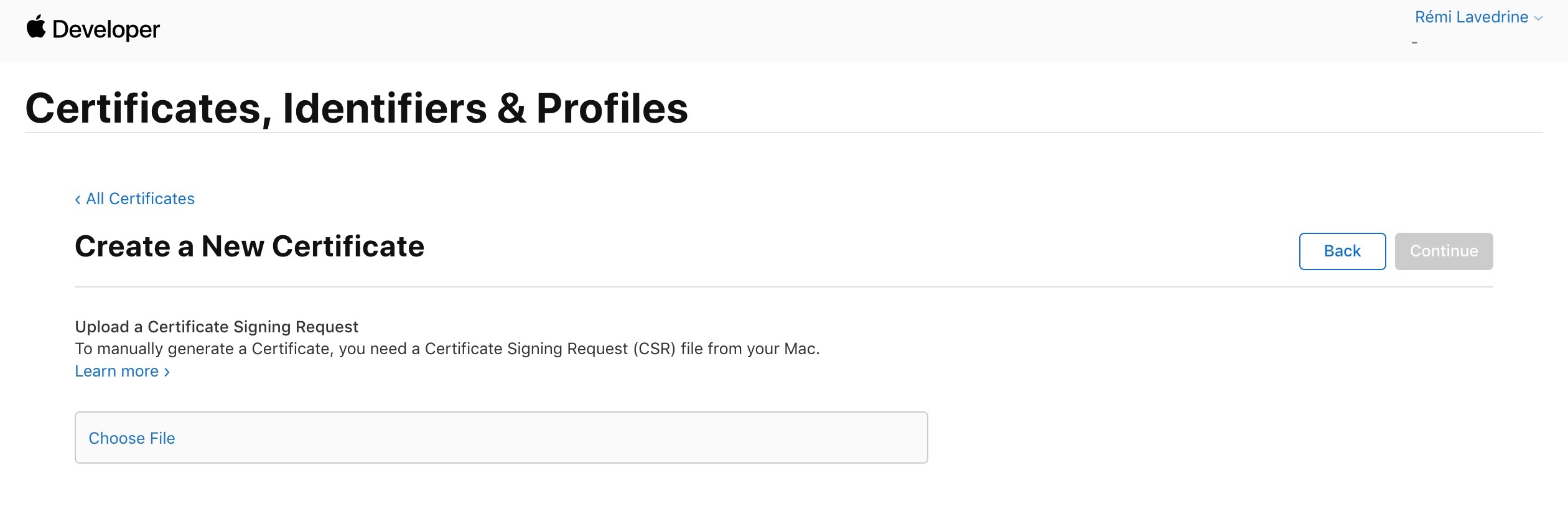Open the Rémi Lavedrine account menu

1471,17
